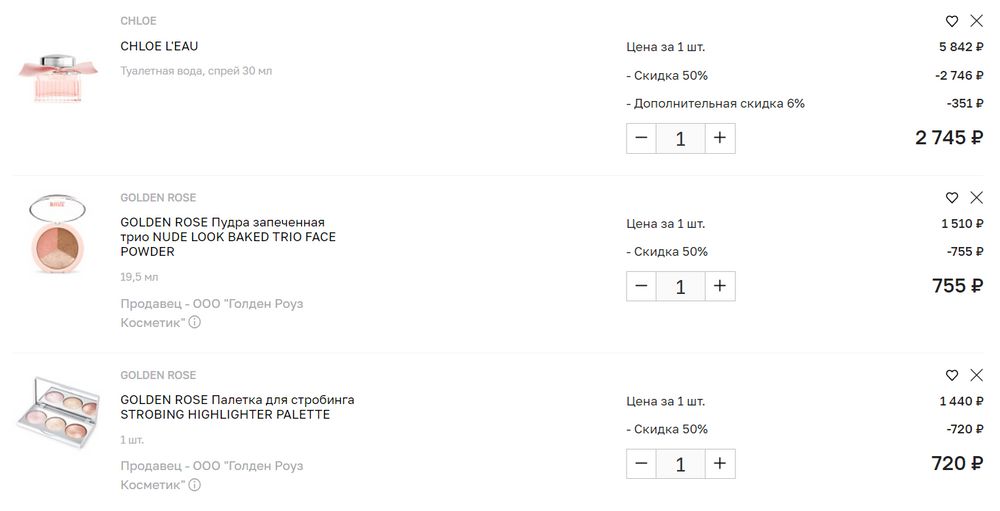1000x511 pixels.
Task: Open the Strobing Highlighter Palette product title
Action: [x=237, y=407]
